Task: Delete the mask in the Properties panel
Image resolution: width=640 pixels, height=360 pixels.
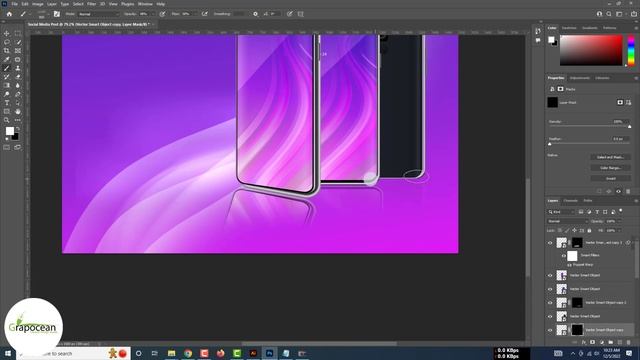Action: [x=628, y=191]
